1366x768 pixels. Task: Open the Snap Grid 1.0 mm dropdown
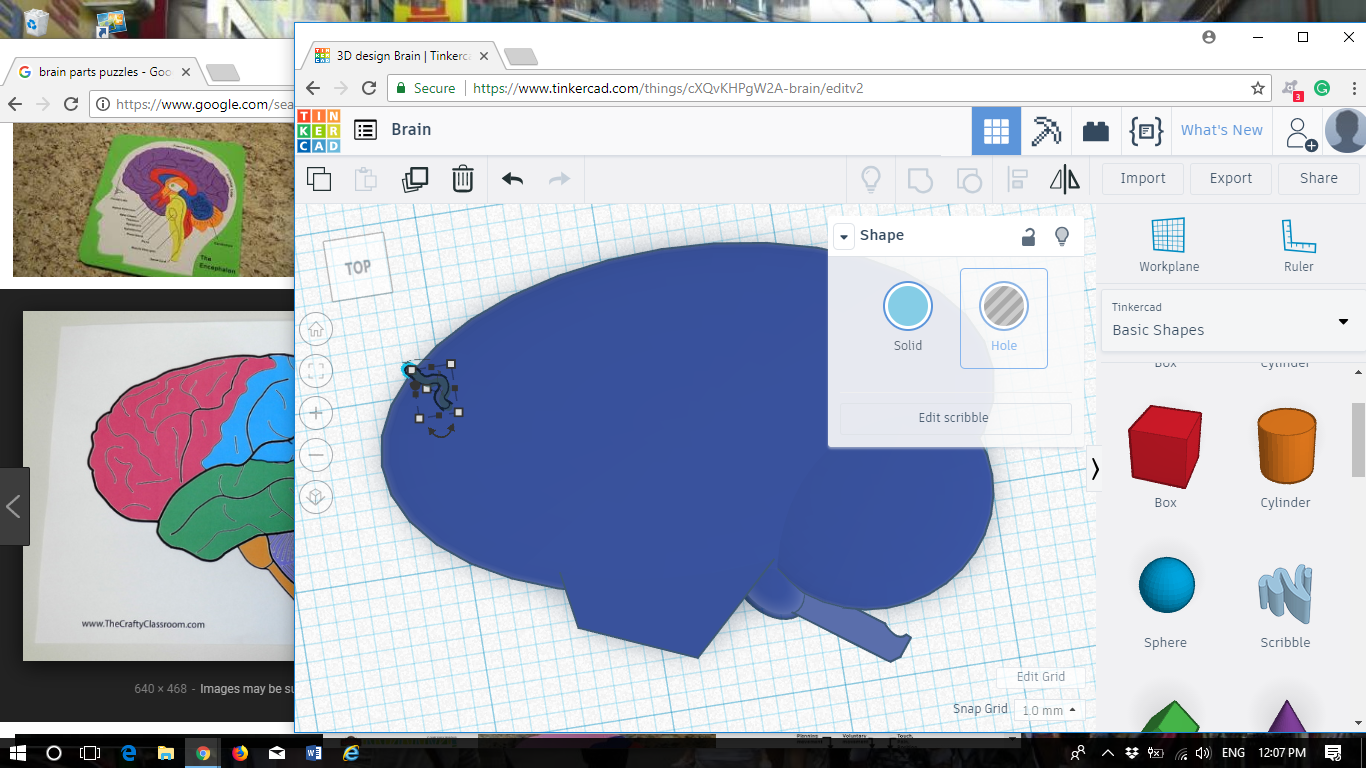[1049, 710]
